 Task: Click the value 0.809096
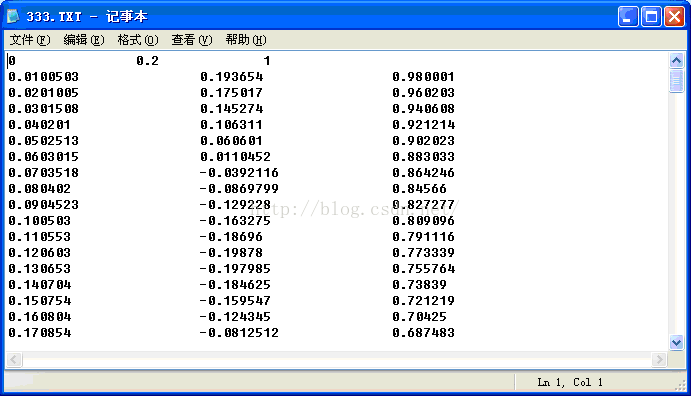[x=424, y=221]
